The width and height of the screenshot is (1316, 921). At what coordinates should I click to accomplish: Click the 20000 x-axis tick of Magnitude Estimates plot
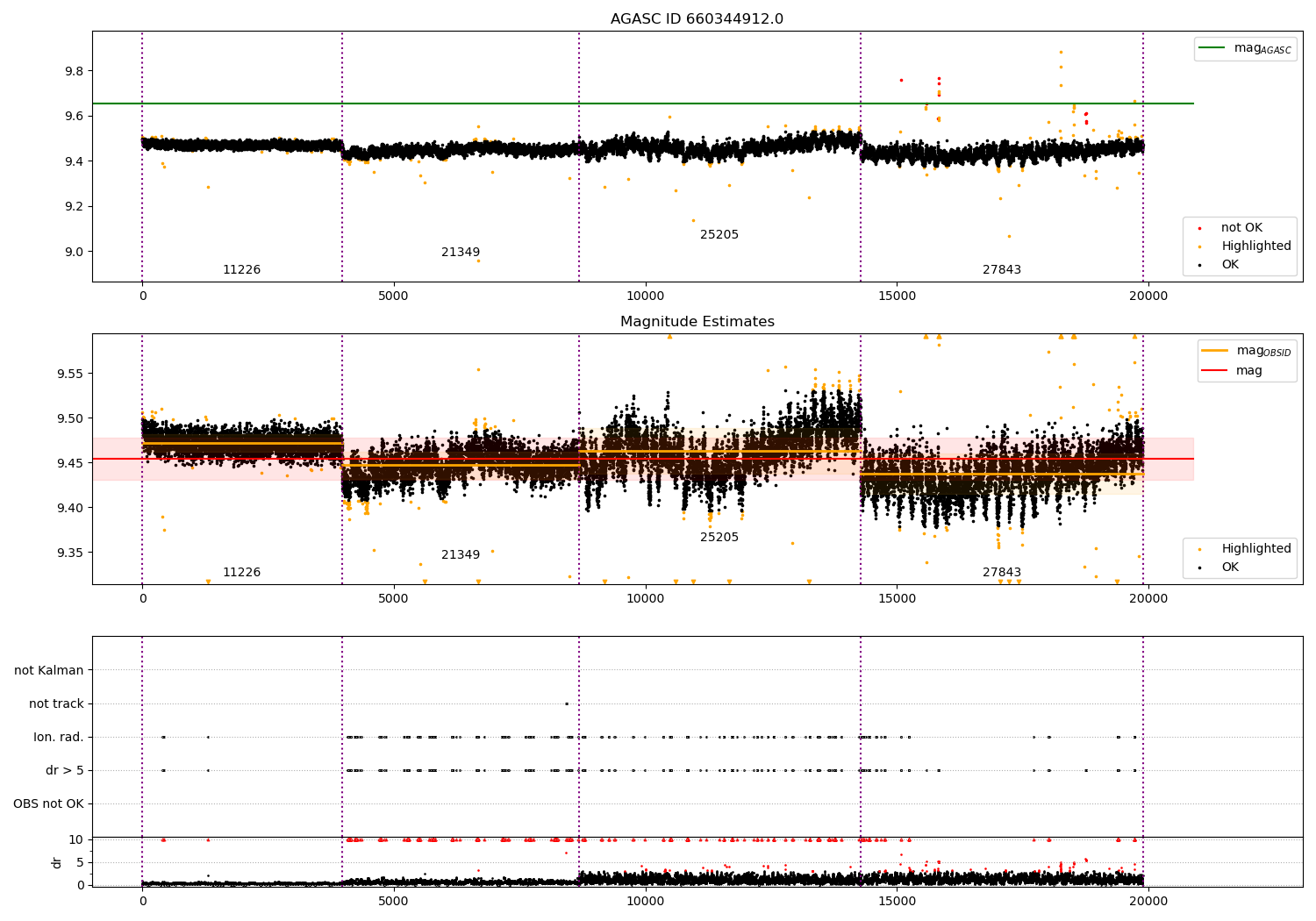1148,599
